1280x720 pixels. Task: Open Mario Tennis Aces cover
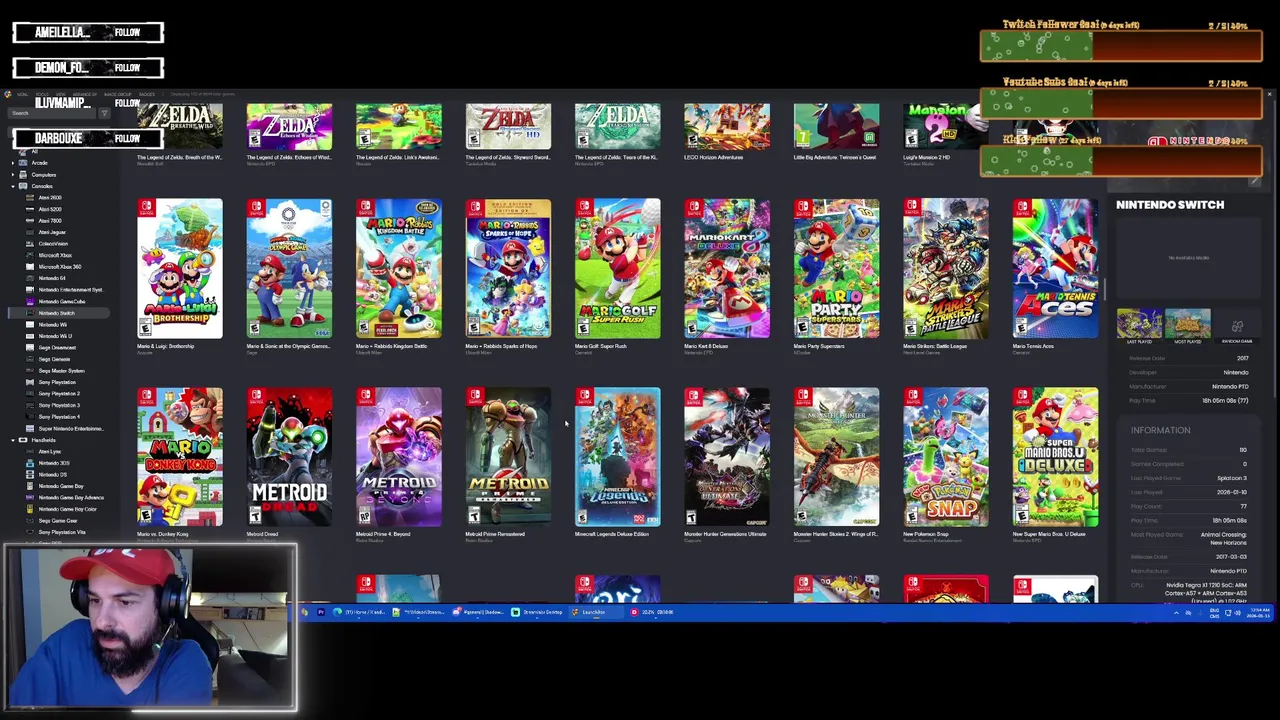[1055, 268]
